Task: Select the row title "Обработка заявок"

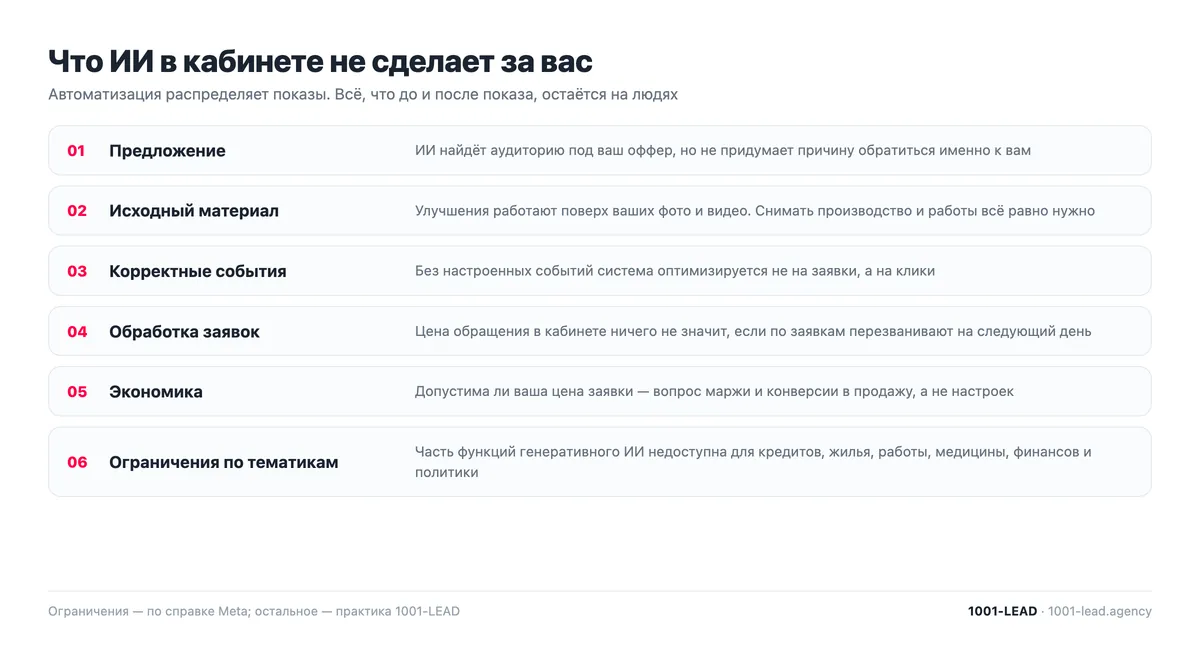Action: [184, 331]
